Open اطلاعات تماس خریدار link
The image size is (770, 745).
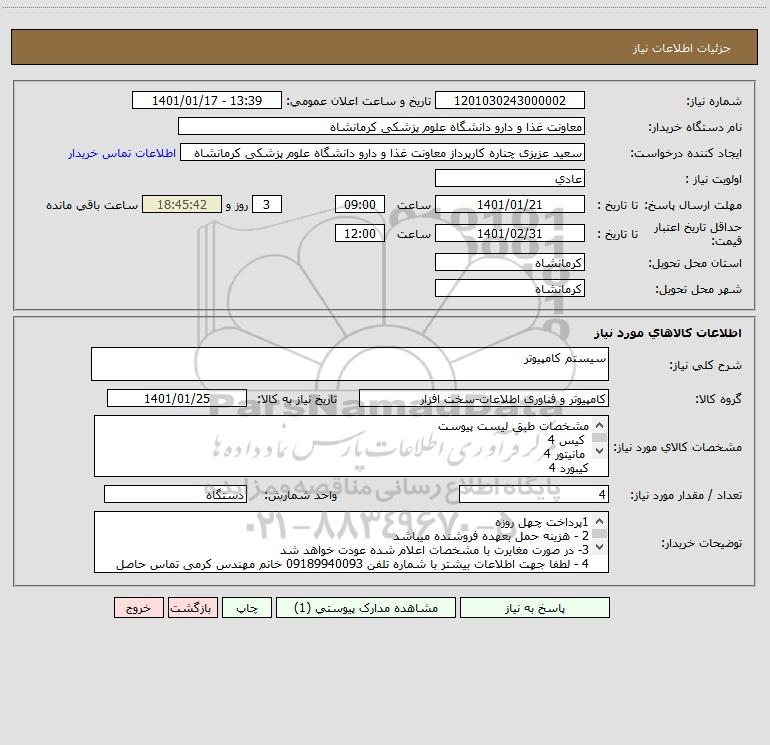click(x=122, y=153)
